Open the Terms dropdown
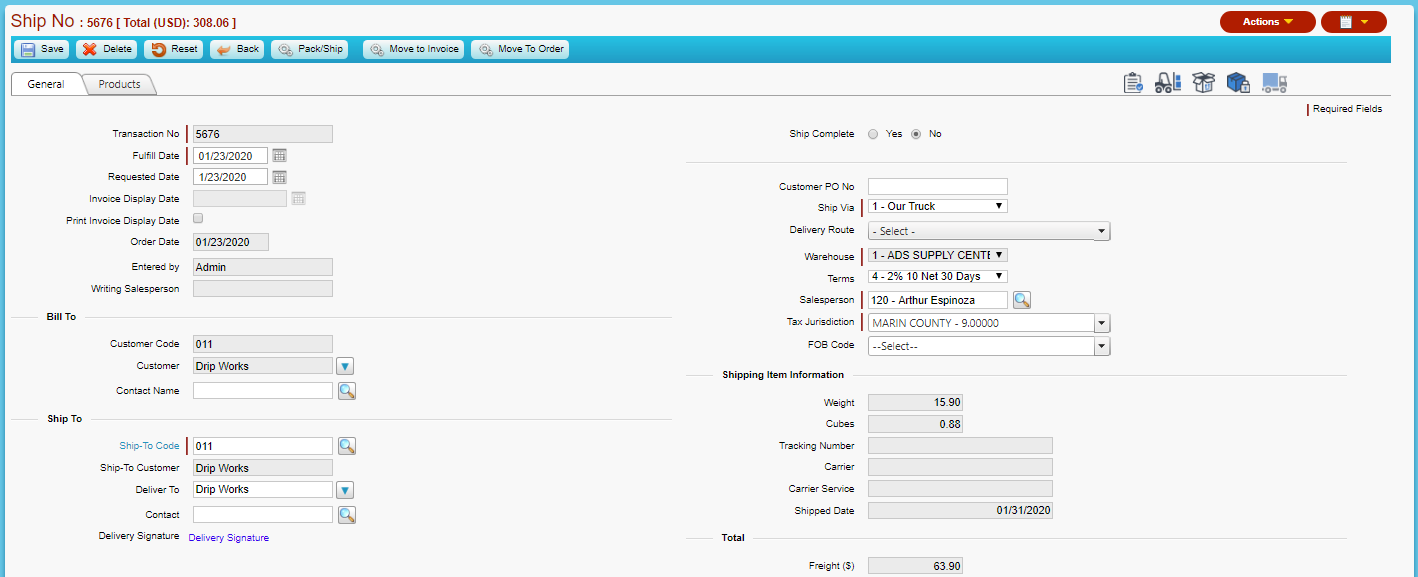Viewport: 1418px width, 577px height. pyautogui.click(x=938, y=276)
